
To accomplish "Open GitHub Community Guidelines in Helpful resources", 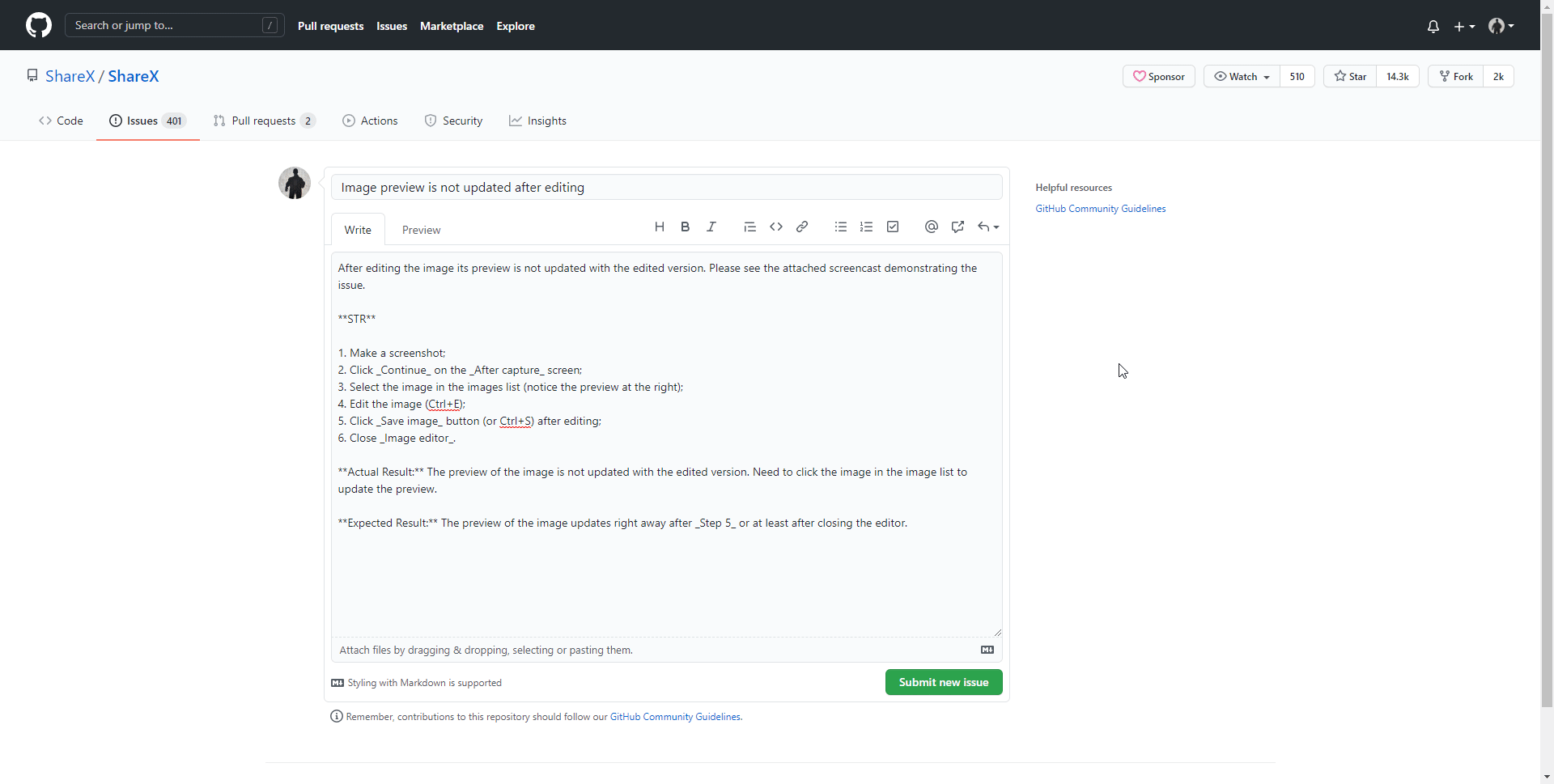I will click(1101, 209).
